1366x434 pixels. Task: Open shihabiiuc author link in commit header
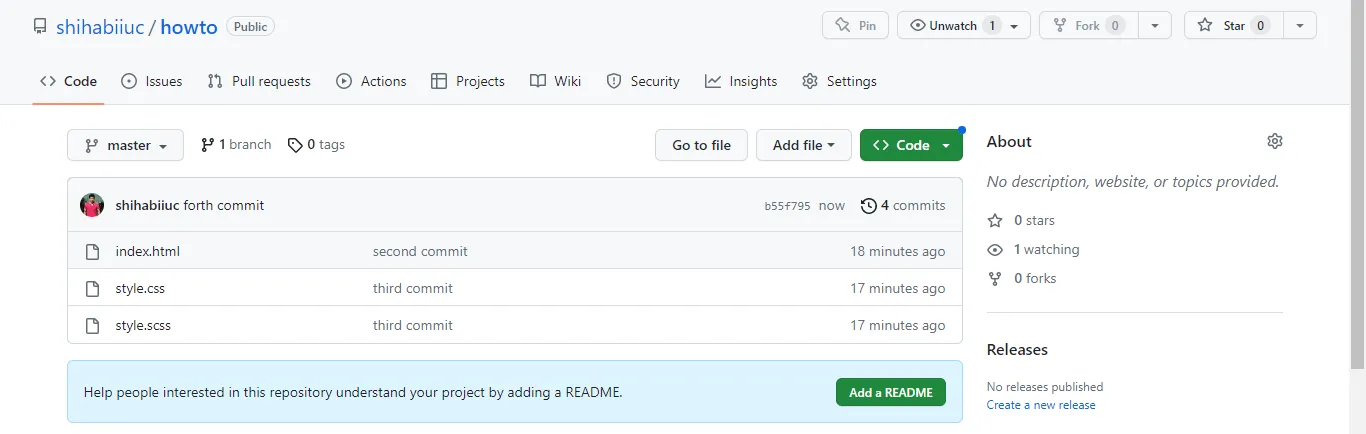coord(148,205)
